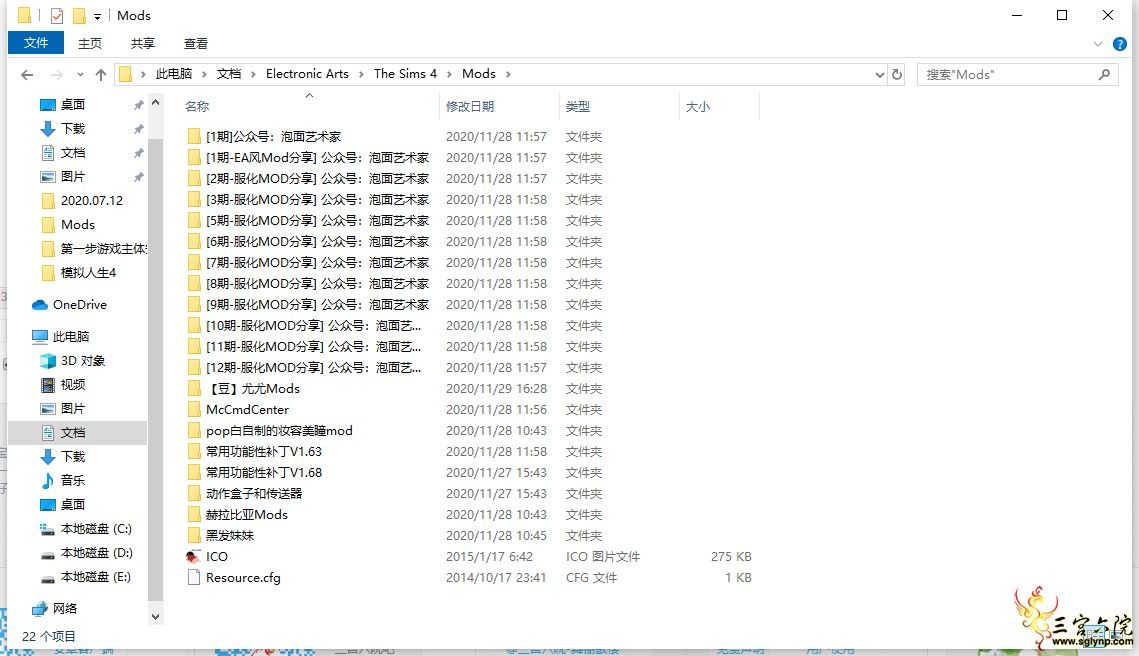Image resolution: width=1139 pixels, height=656 pixels.
Task: Click the 本地磁盘 (D:) drive icon
Action: pos(48,554)
